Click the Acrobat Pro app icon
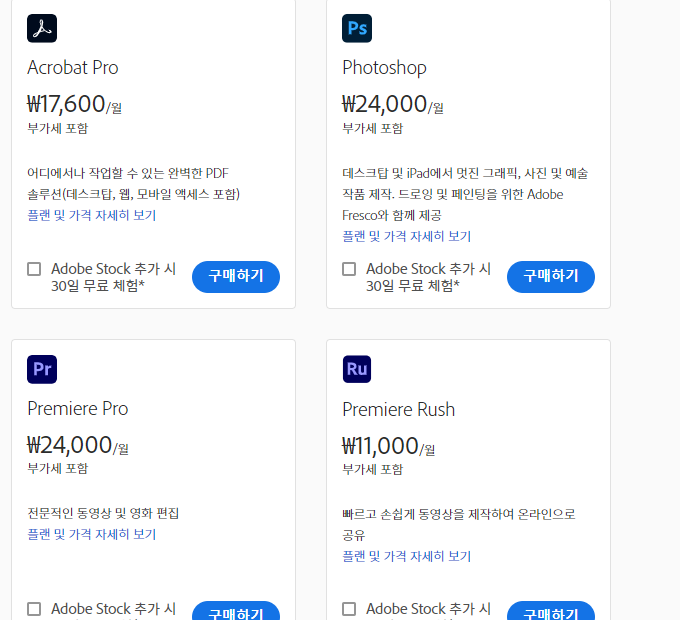680x620 pixels. point(42,28)
